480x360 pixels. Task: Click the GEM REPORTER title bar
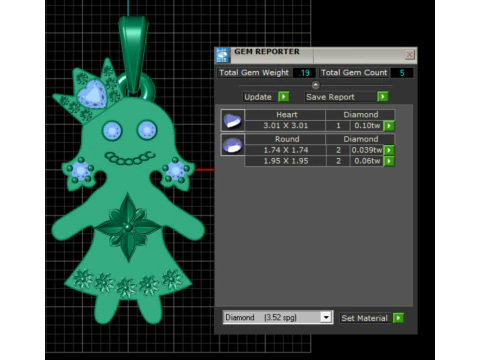coord(315,55)
